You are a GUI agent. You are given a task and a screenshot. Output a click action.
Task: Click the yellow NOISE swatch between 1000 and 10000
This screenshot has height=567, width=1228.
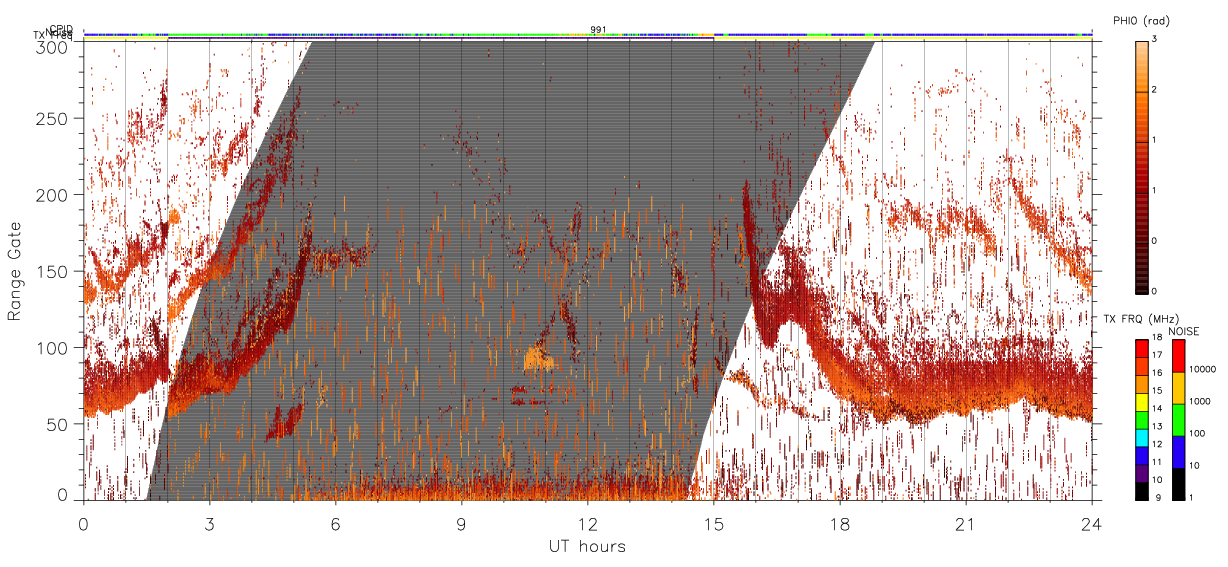pos(1179,388)
